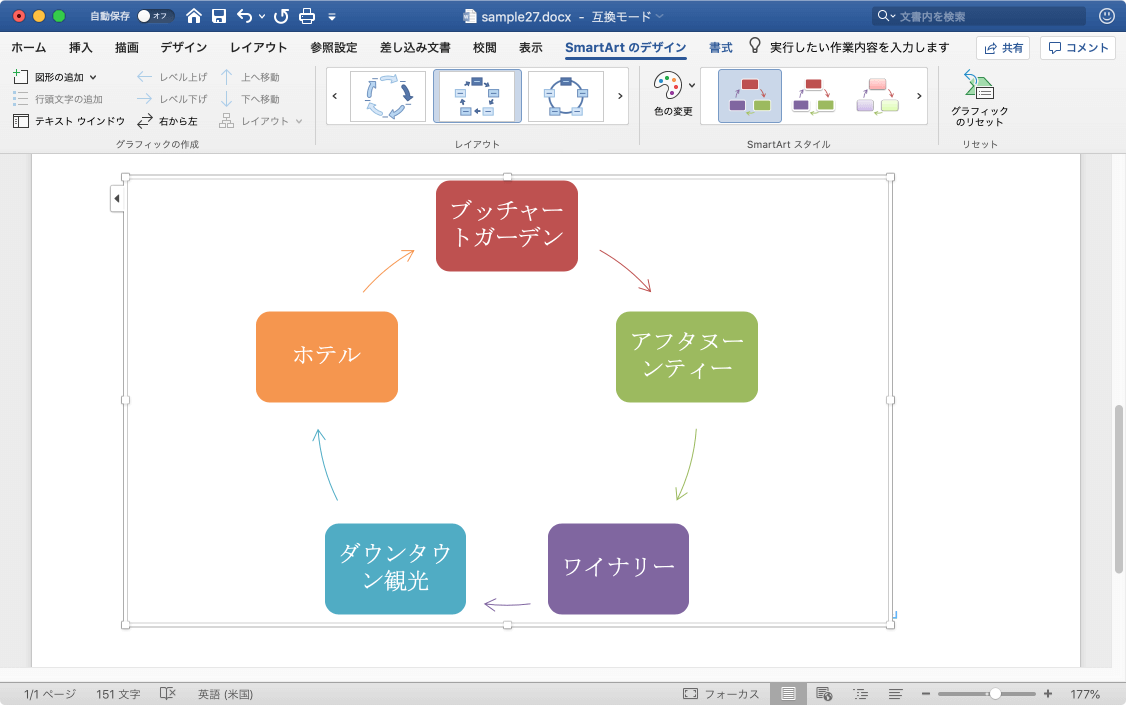Image resolution: width=1126 pixels, height=705 pixels.
Task: Show previous layouts in the layout gallery
Action: tap(335, 96)
